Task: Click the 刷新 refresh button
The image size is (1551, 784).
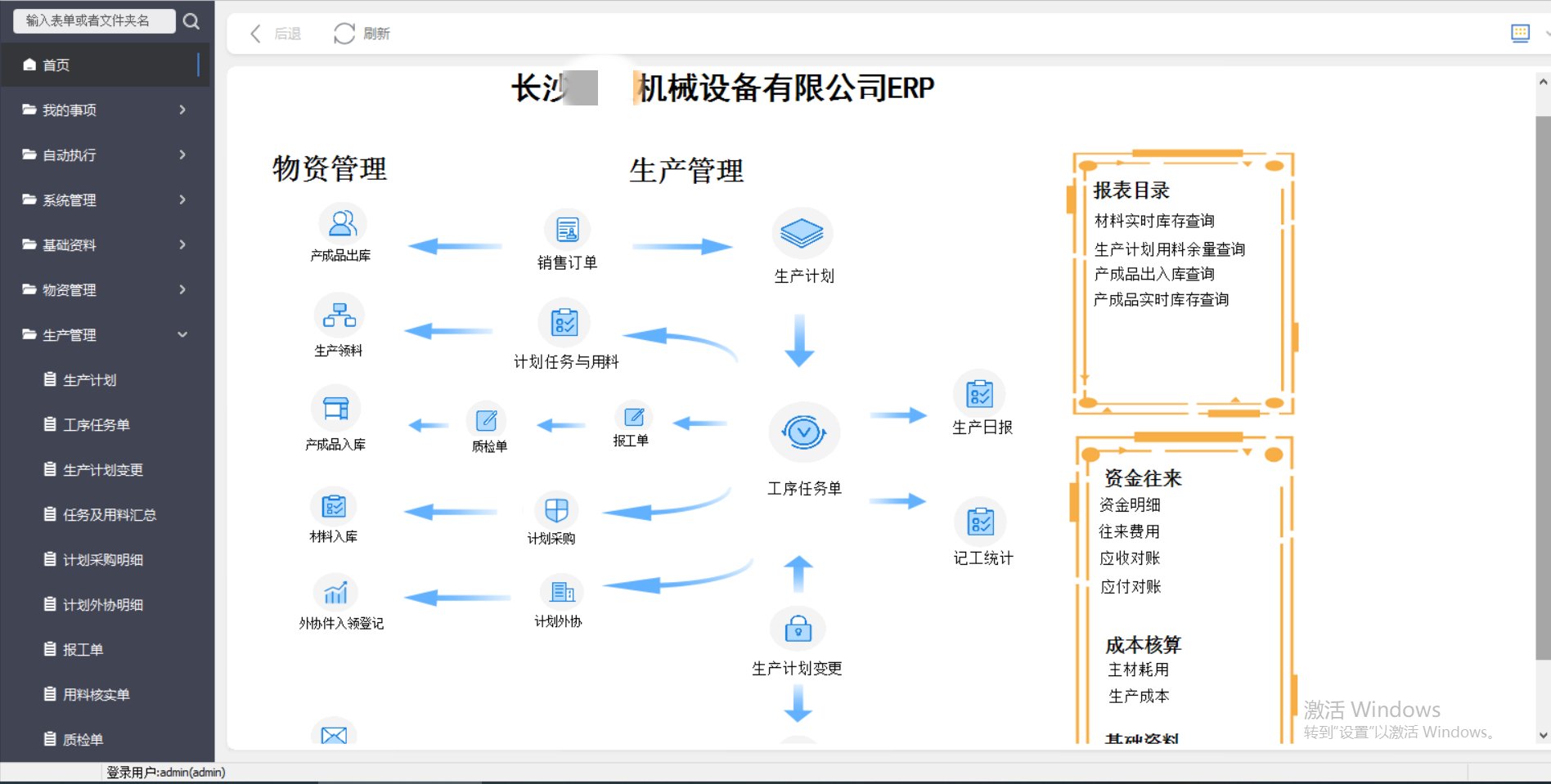Action: 362,34
